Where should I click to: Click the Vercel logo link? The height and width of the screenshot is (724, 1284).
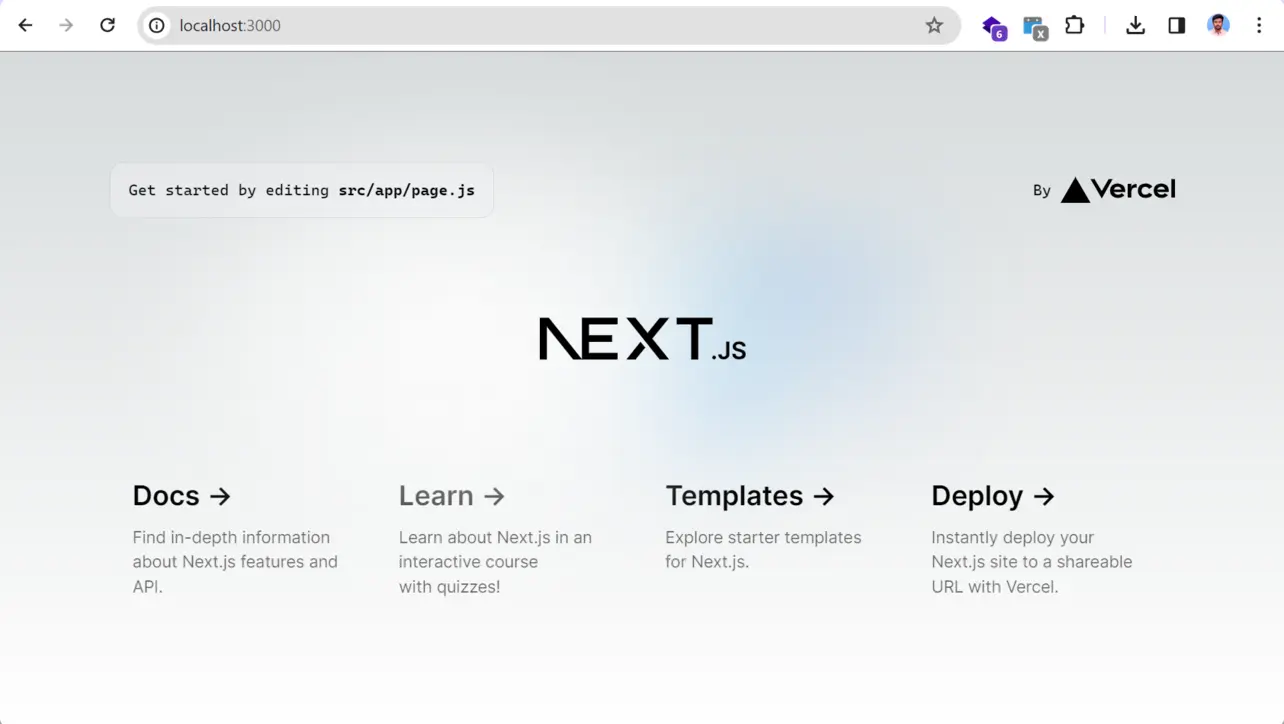coord(1118,190)
